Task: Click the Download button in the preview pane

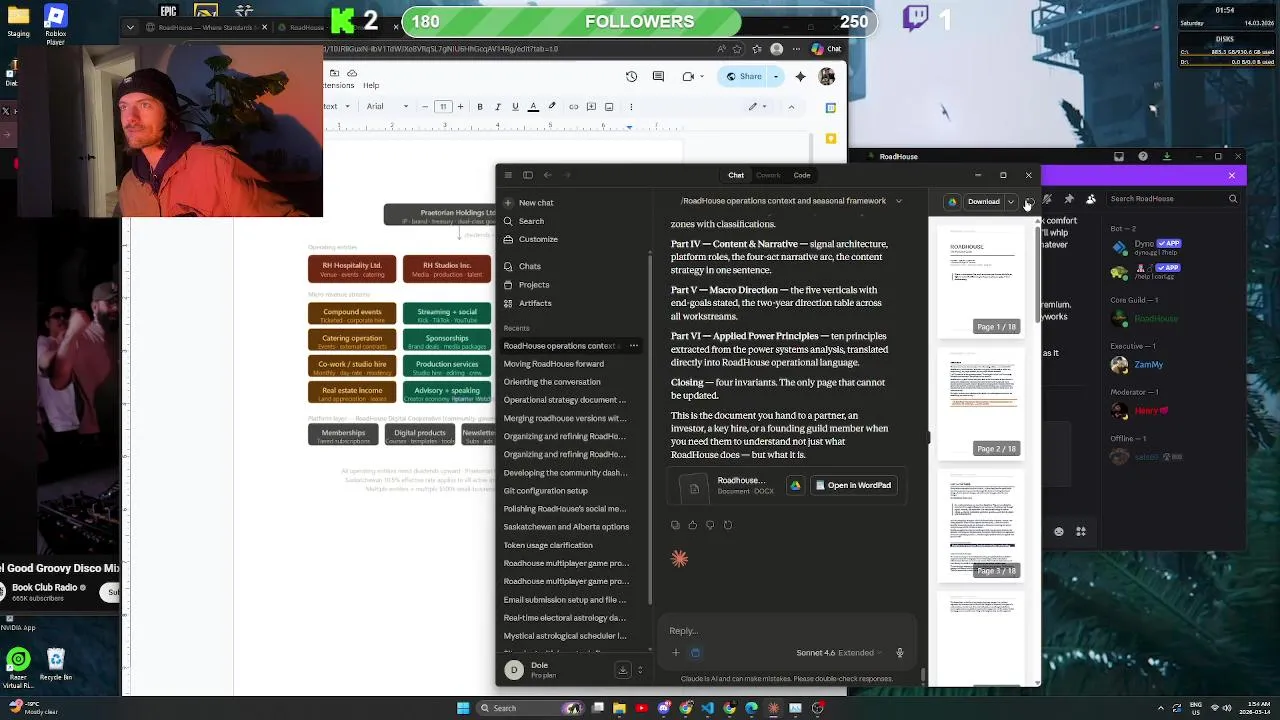Action: click(983, 202)
